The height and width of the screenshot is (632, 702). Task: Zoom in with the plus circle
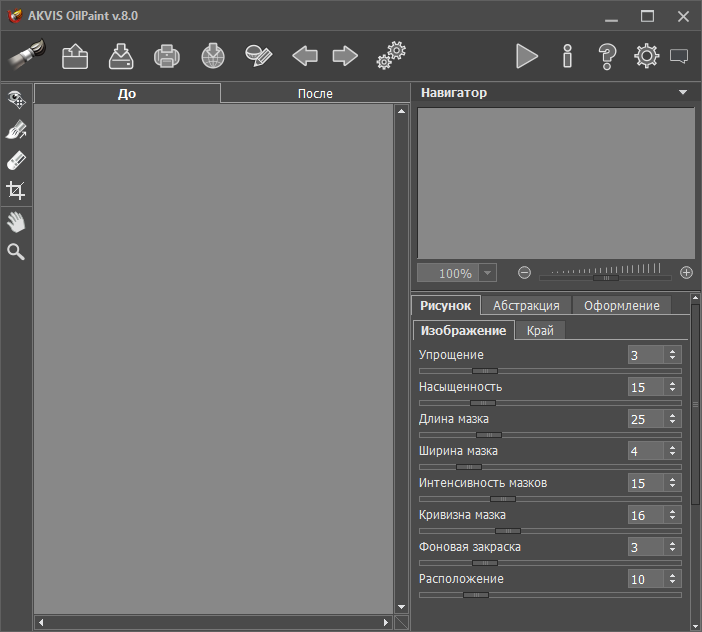click(686, 273)
